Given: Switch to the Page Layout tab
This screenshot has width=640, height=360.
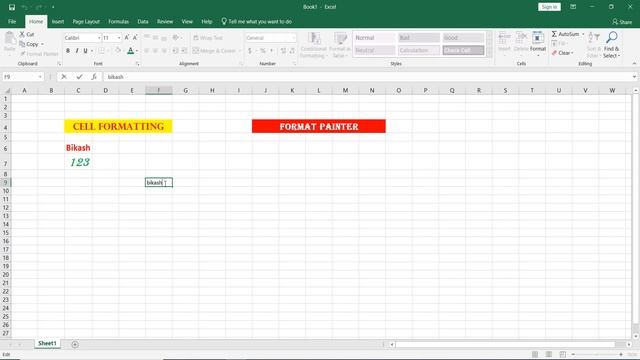Looking at the screenshot, I should pos(86,22).
